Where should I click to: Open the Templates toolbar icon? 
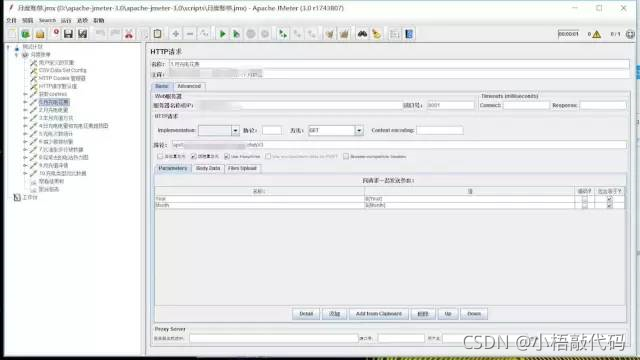26,34
